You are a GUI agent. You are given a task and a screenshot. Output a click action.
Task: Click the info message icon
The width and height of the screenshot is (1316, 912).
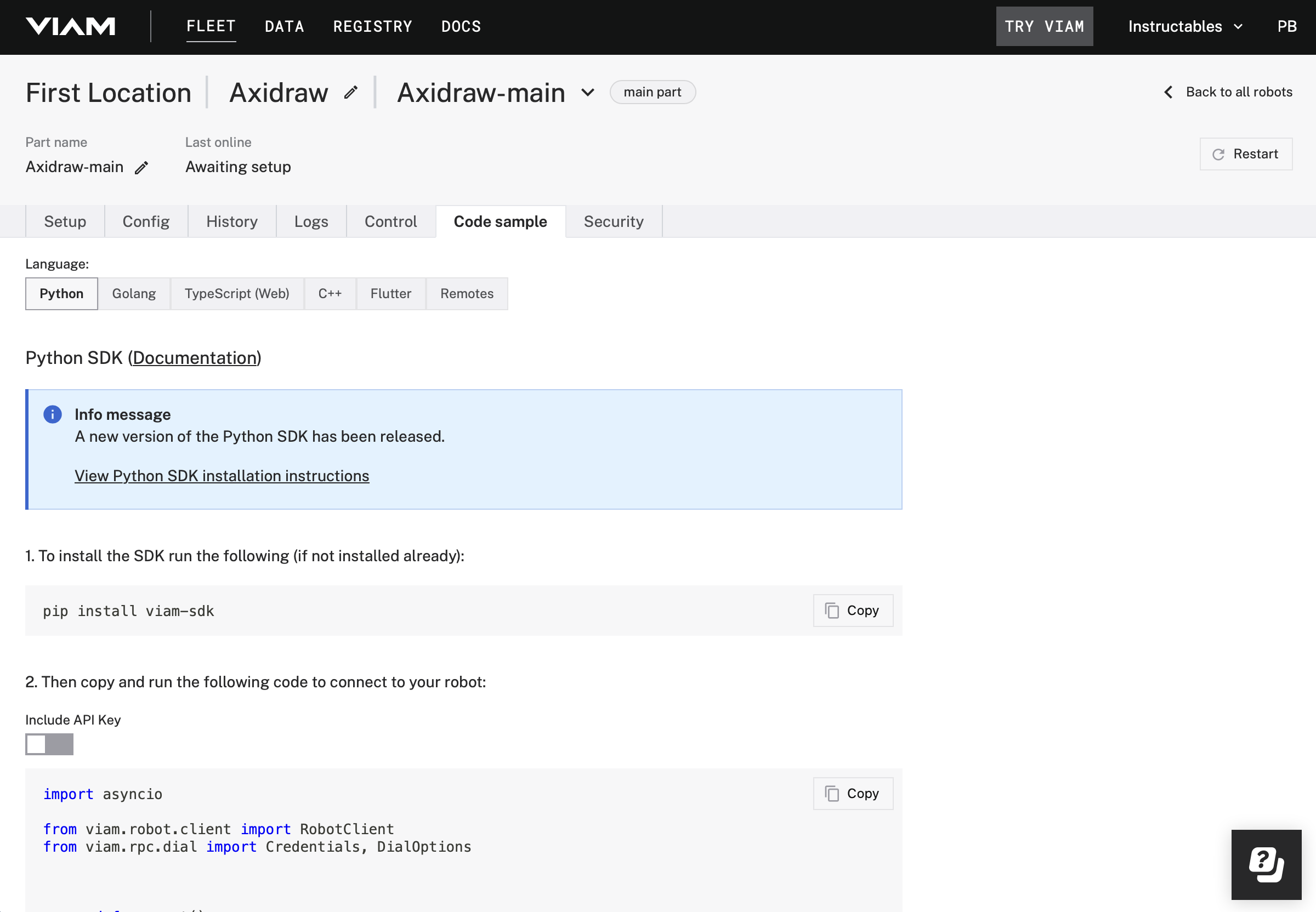[53, 414]
